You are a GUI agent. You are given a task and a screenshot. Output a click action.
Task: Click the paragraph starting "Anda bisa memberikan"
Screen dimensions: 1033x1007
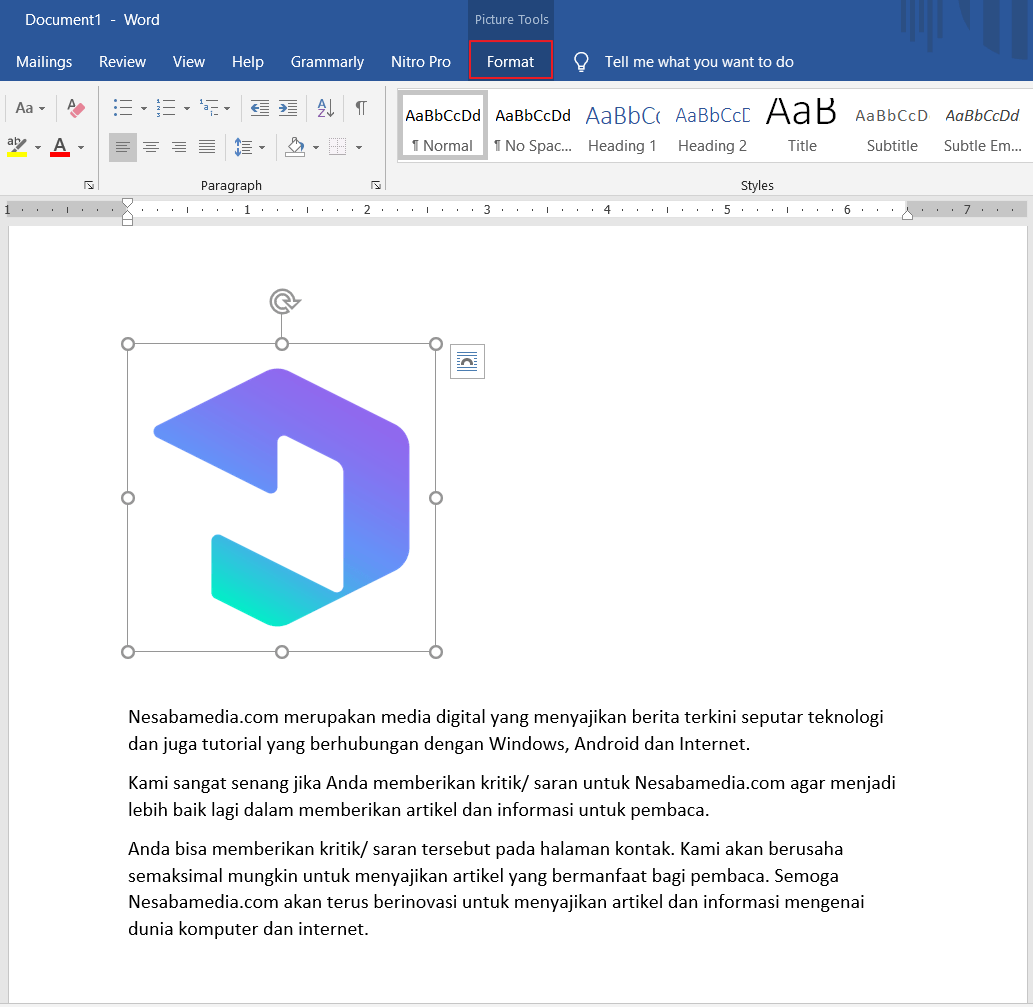496,889
